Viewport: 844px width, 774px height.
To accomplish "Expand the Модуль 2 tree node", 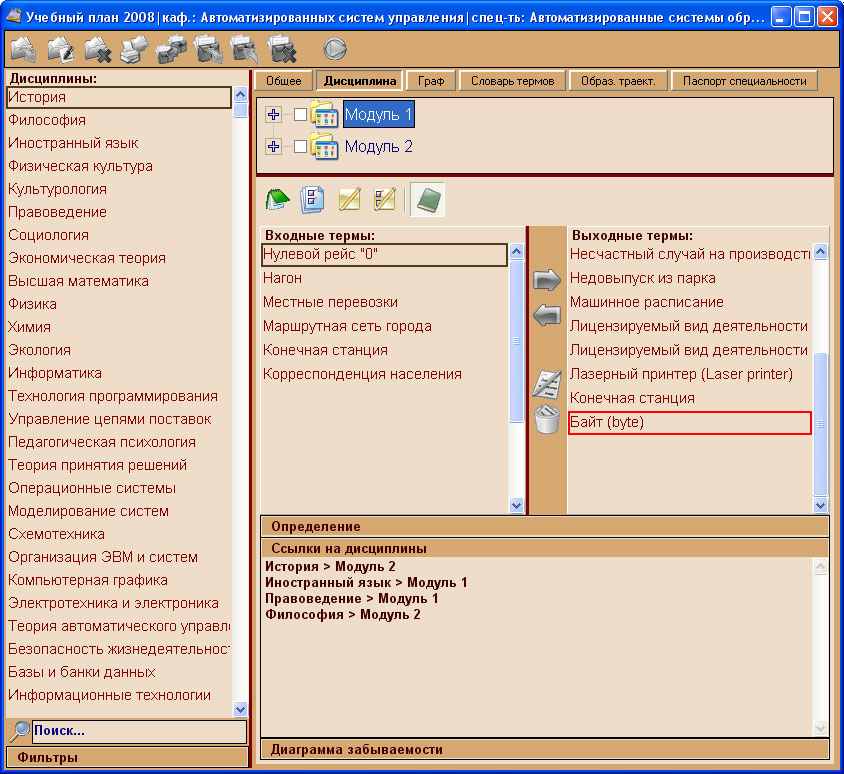I will click(273, 146).
